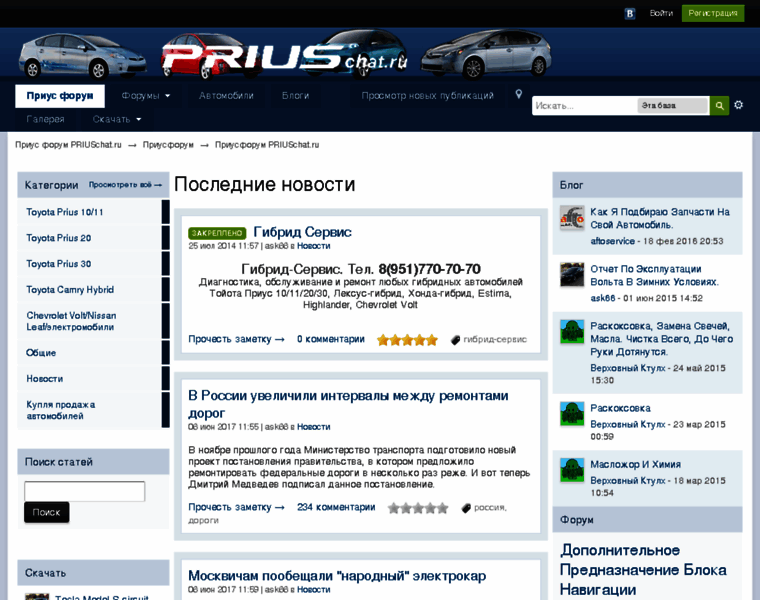Click the россия tag
This screenshot has width=760, height=600.
click(489, 507)
